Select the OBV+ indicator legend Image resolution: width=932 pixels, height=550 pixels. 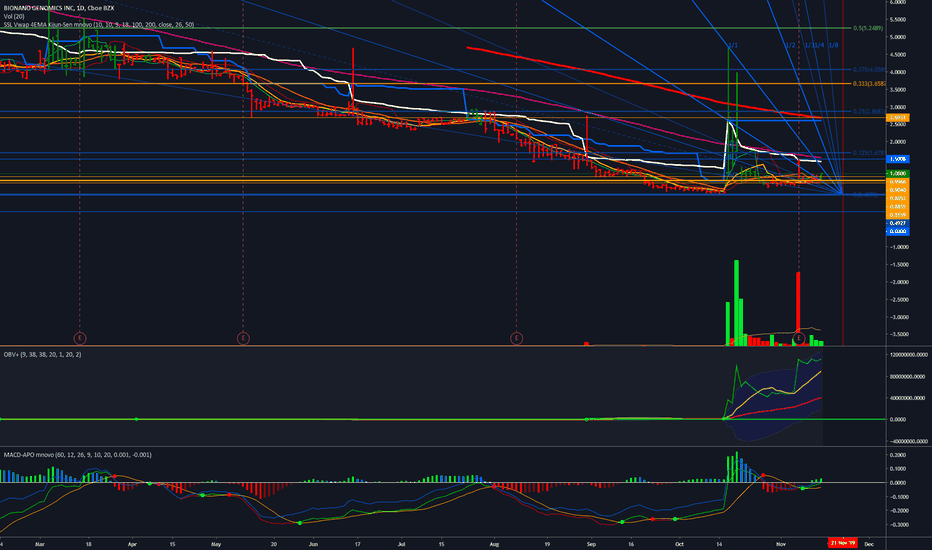[42, 354]
